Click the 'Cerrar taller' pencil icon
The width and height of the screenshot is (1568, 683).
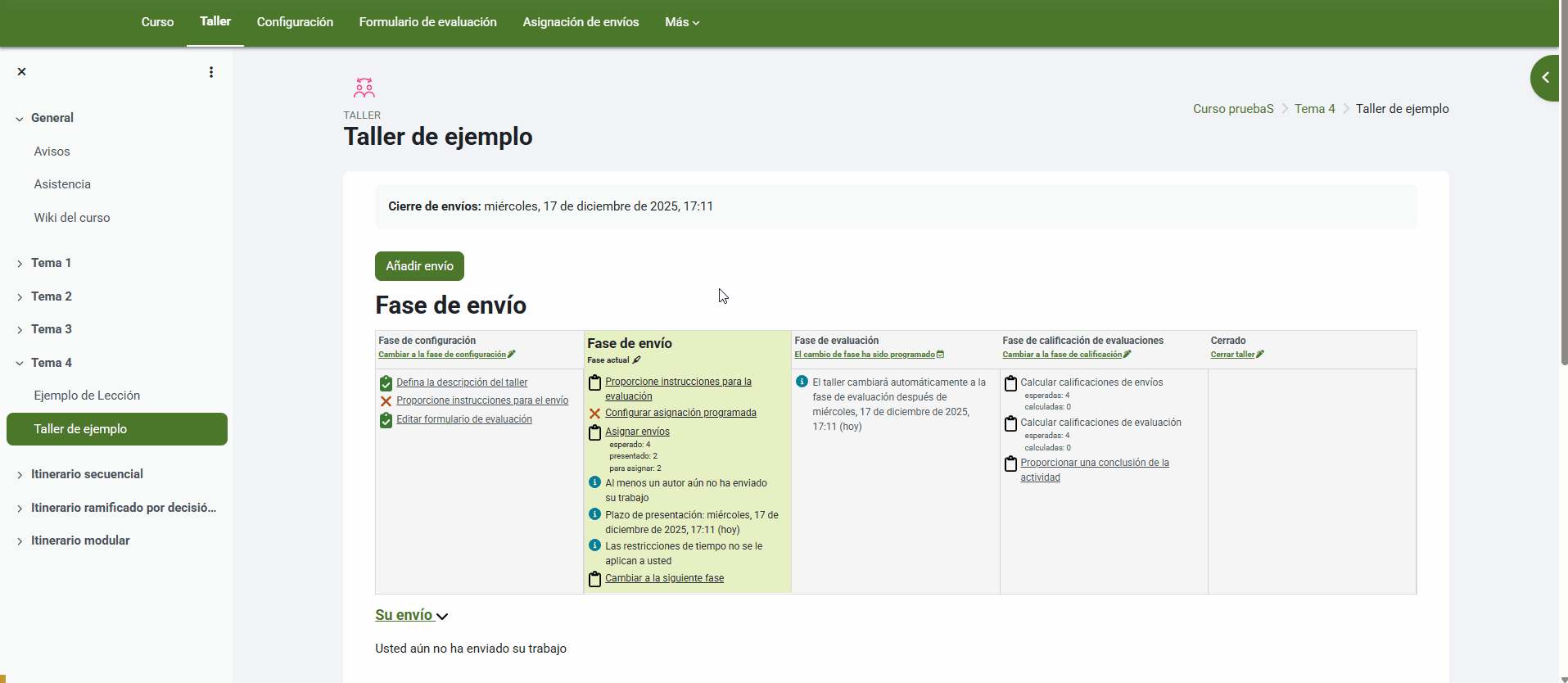point(1260,355)
